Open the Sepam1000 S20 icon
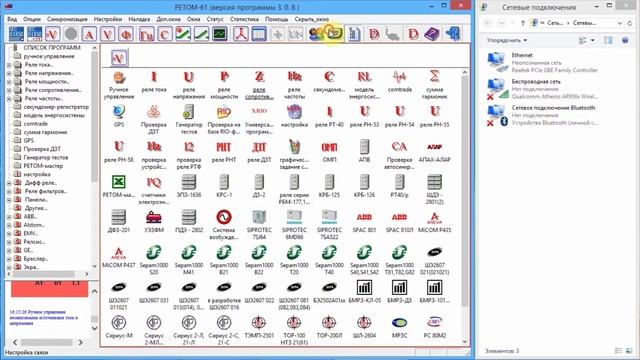This screenshot has height=360, width=640. coord(154,260)
